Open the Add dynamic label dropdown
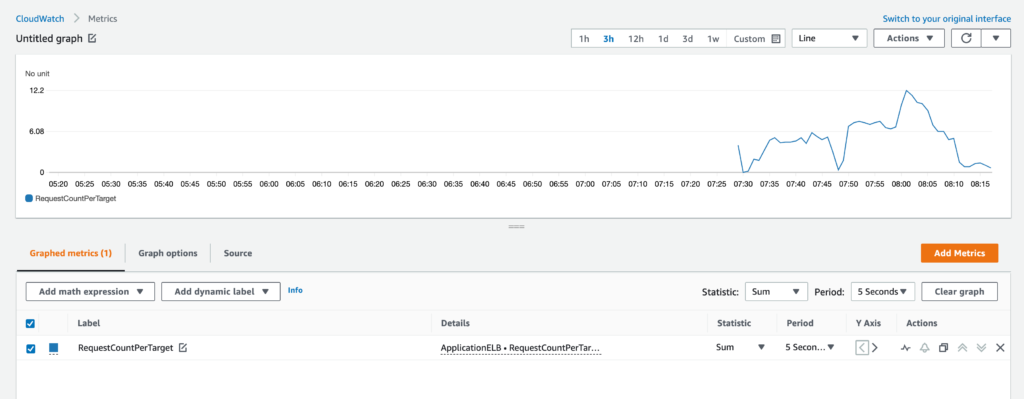The image size is (1024, 399). (x=221, y=291)
